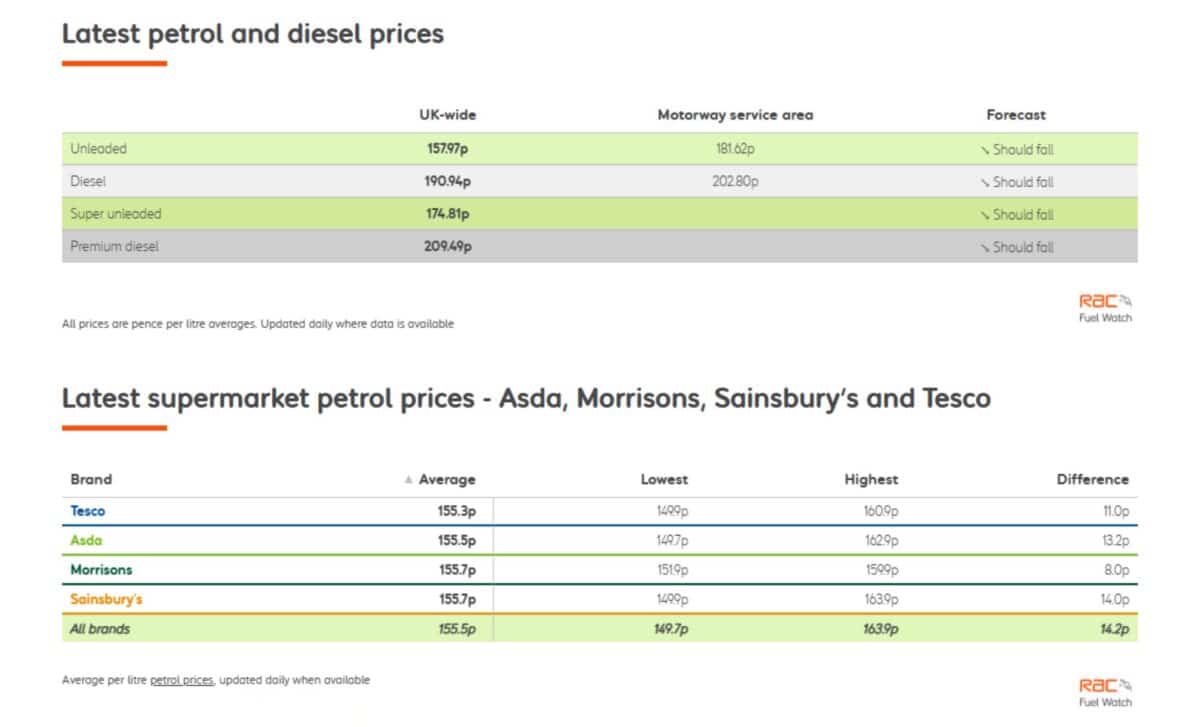Select the Asda brand row label
The image size is (1200, 727).
[86, 540]
